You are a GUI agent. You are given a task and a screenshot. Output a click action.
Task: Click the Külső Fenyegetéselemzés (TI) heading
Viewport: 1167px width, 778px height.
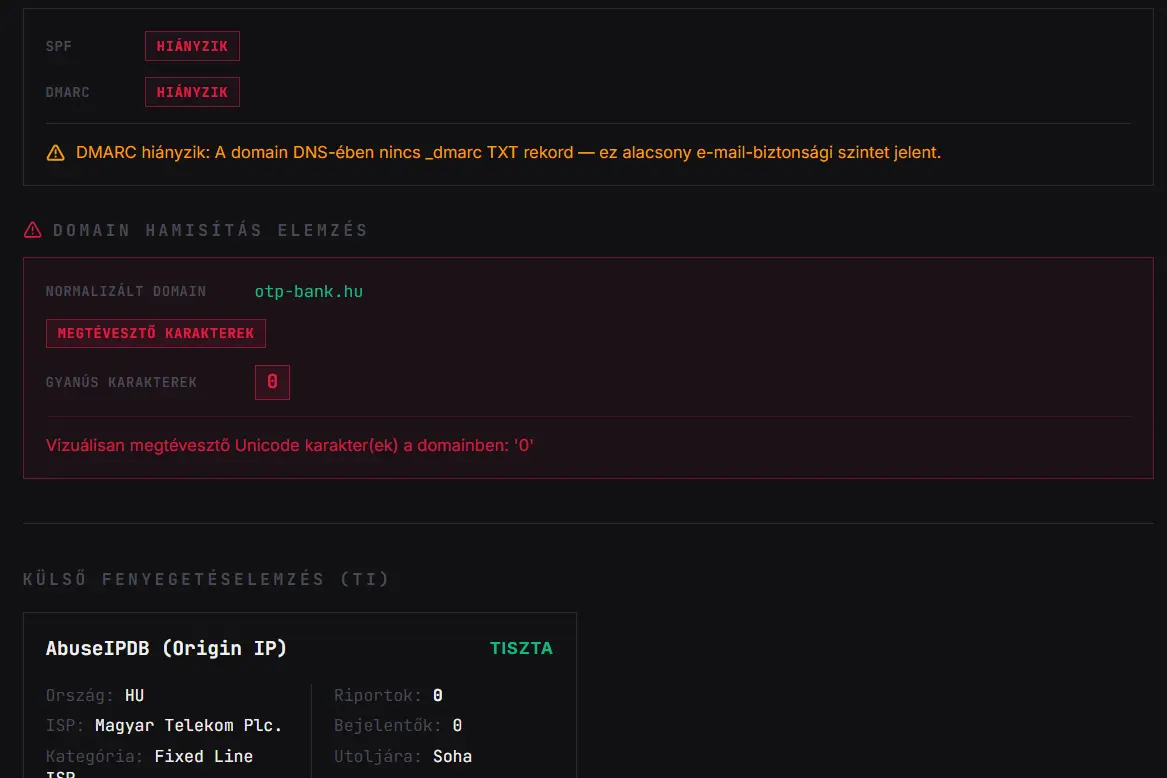[206, 579]
